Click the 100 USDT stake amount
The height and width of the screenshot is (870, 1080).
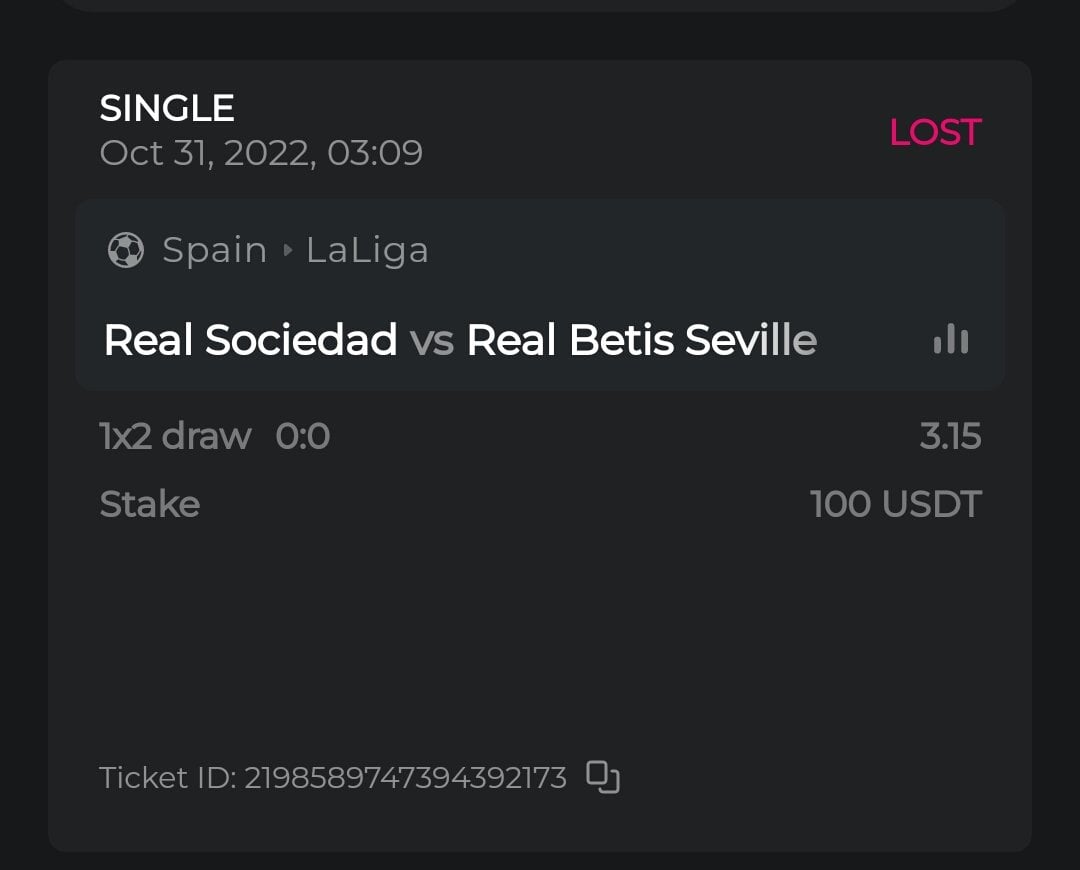[x=896, y=504]
